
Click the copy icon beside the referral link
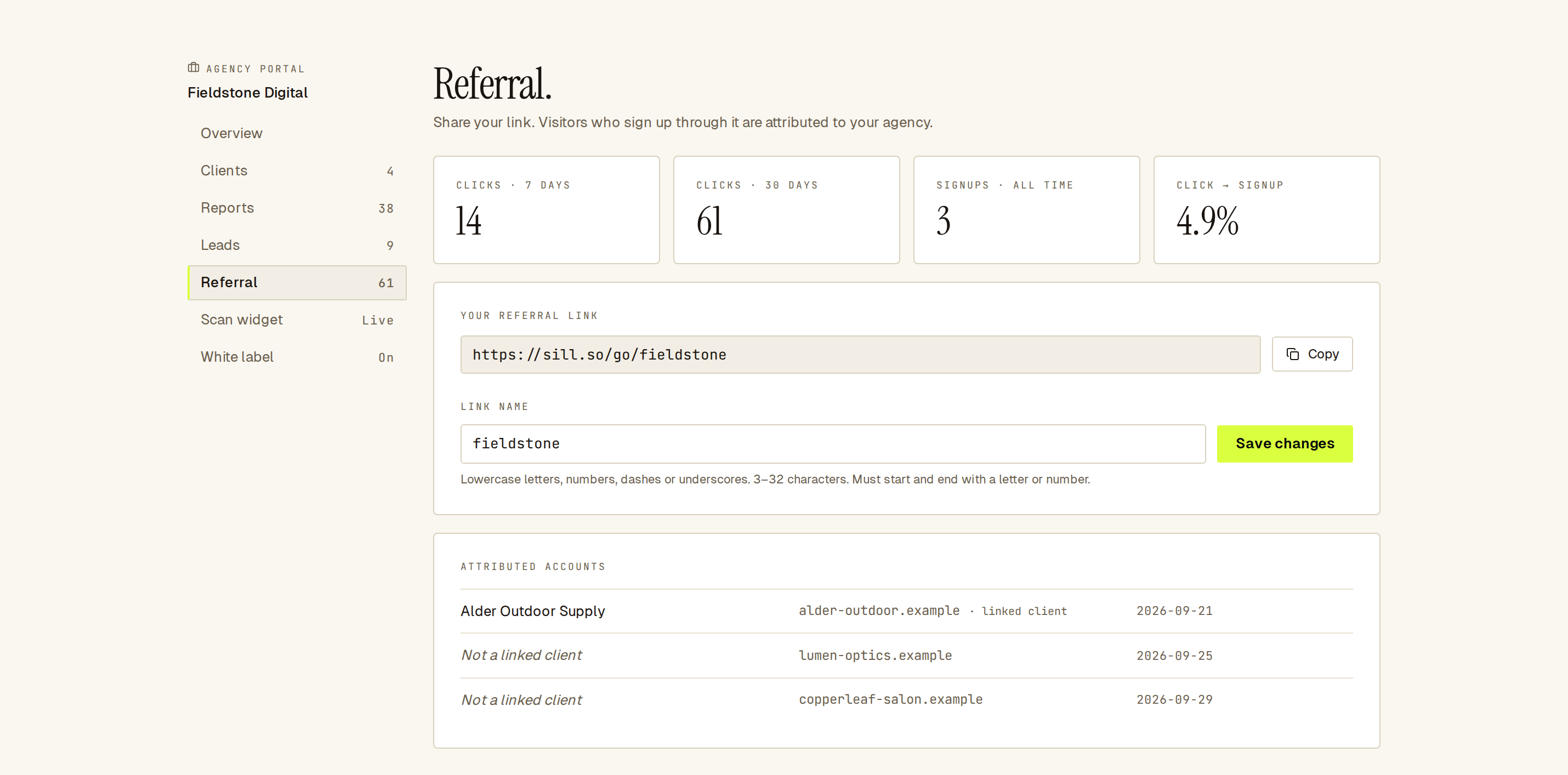tap(1293, 354)
